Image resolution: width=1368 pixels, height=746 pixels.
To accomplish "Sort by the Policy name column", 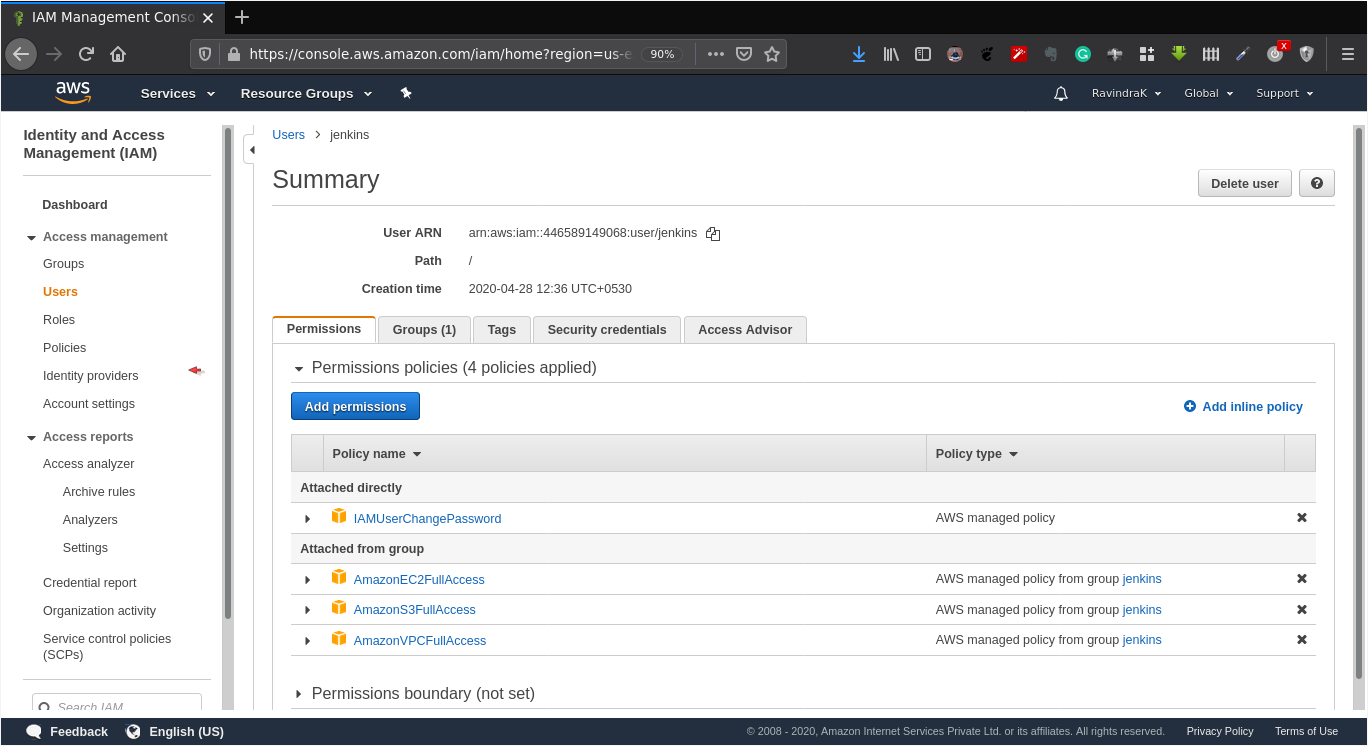I will coord(377,454).
